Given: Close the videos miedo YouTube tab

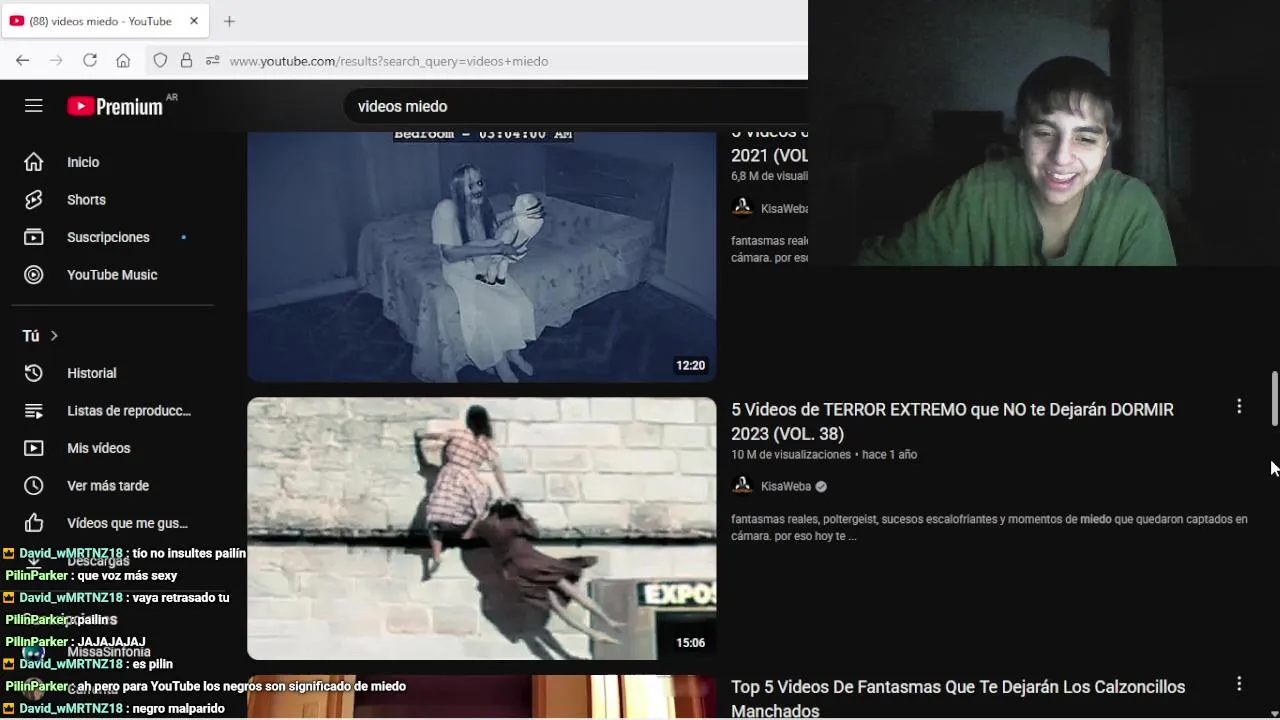Looking at the screenshot, I should coord(194,21).
